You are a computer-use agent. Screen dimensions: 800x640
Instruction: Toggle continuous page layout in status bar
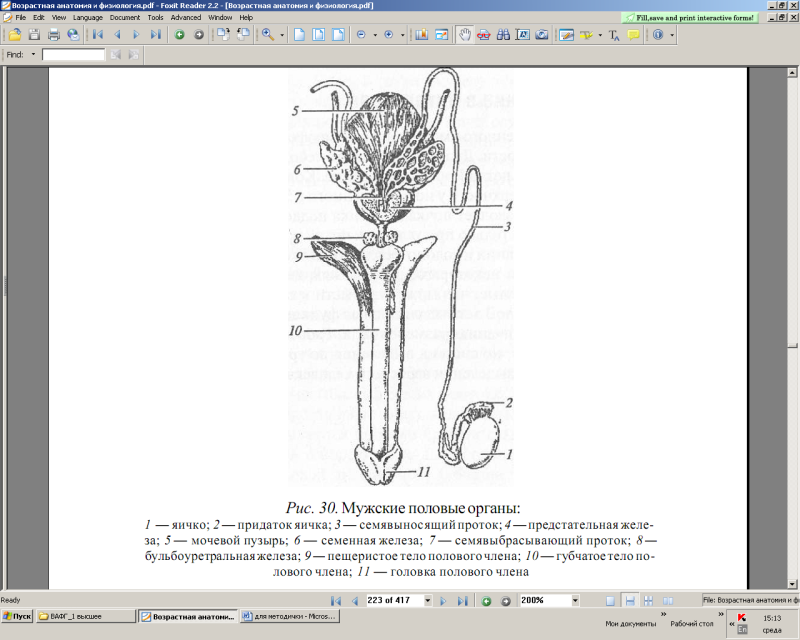click(x=630, y=600)
